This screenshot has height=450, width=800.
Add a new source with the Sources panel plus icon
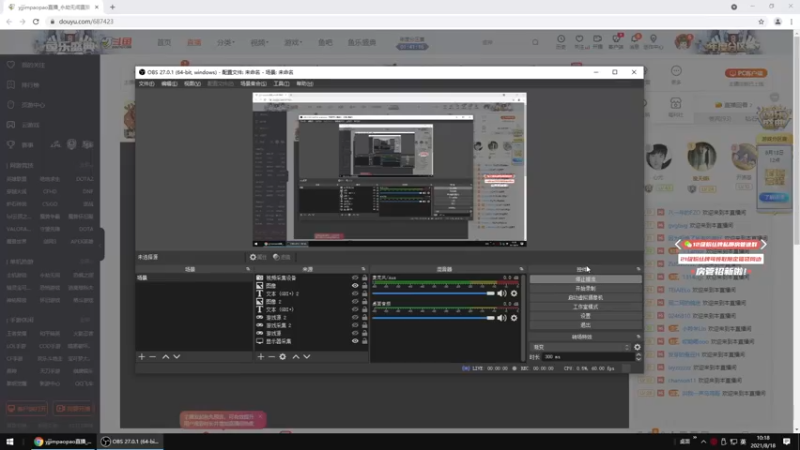pos(261,357)
